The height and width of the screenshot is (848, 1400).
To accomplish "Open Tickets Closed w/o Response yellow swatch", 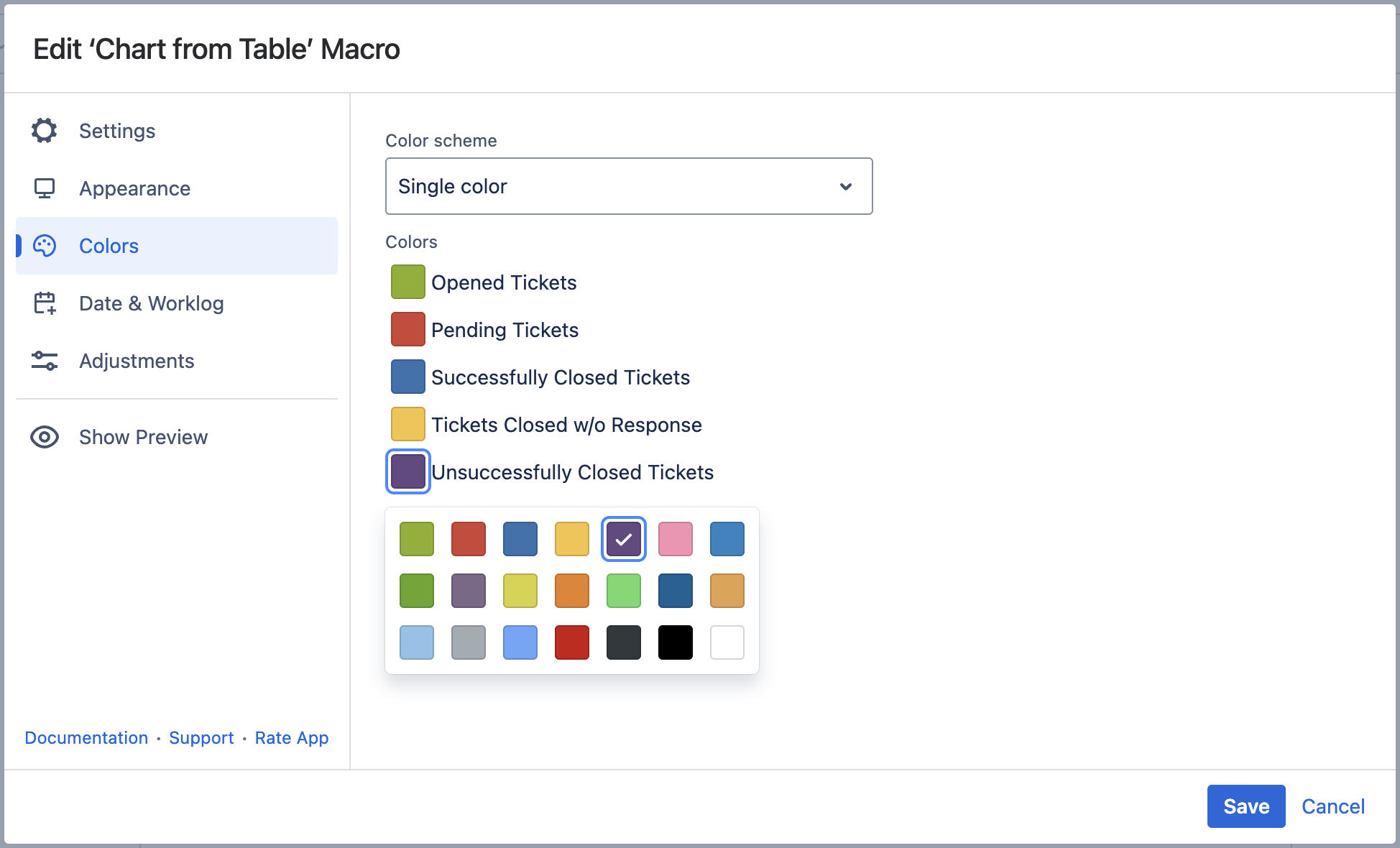I will click(407, 424).
